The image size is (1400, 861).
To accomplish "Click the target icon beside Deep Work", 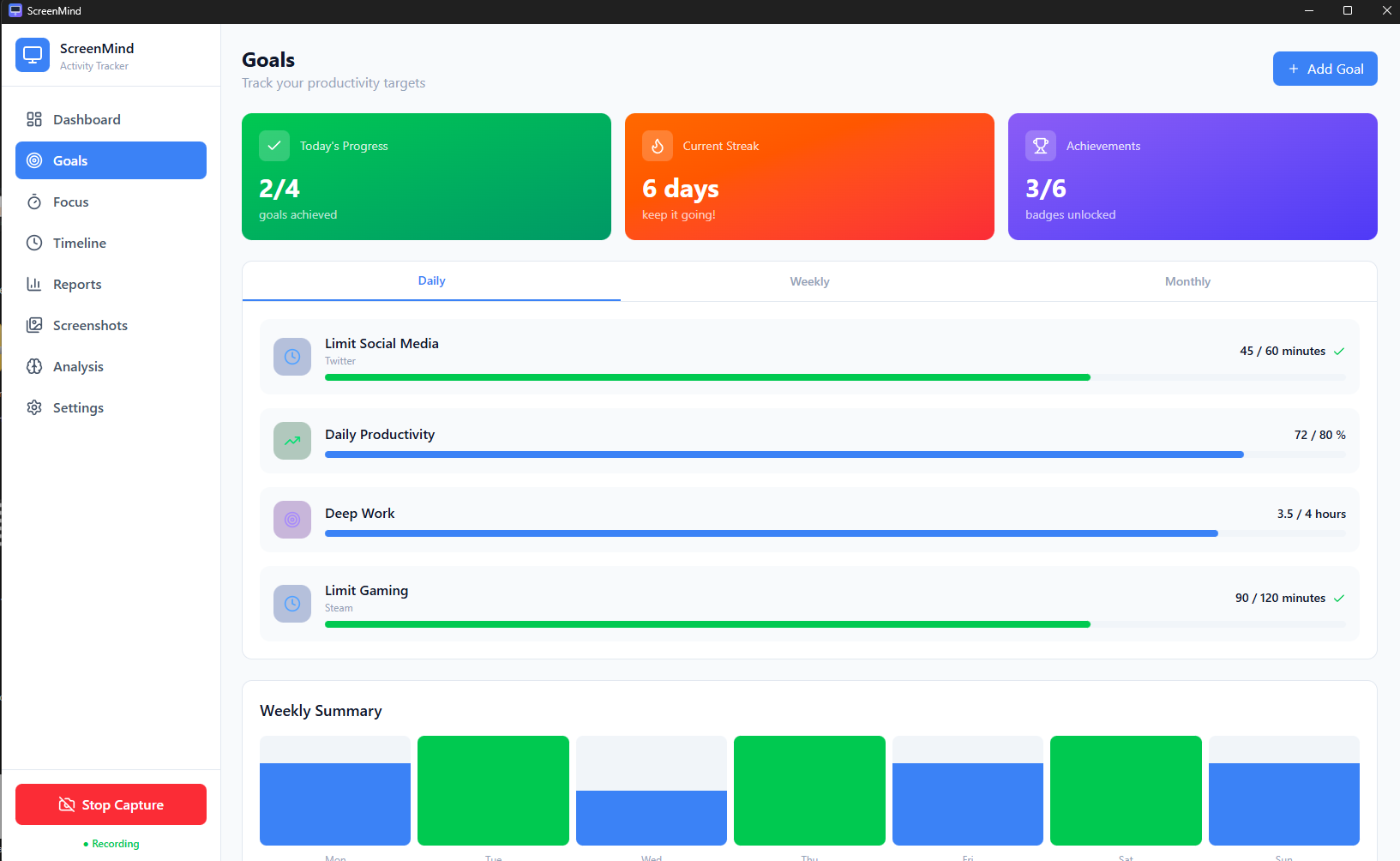I will coord(291,520).
